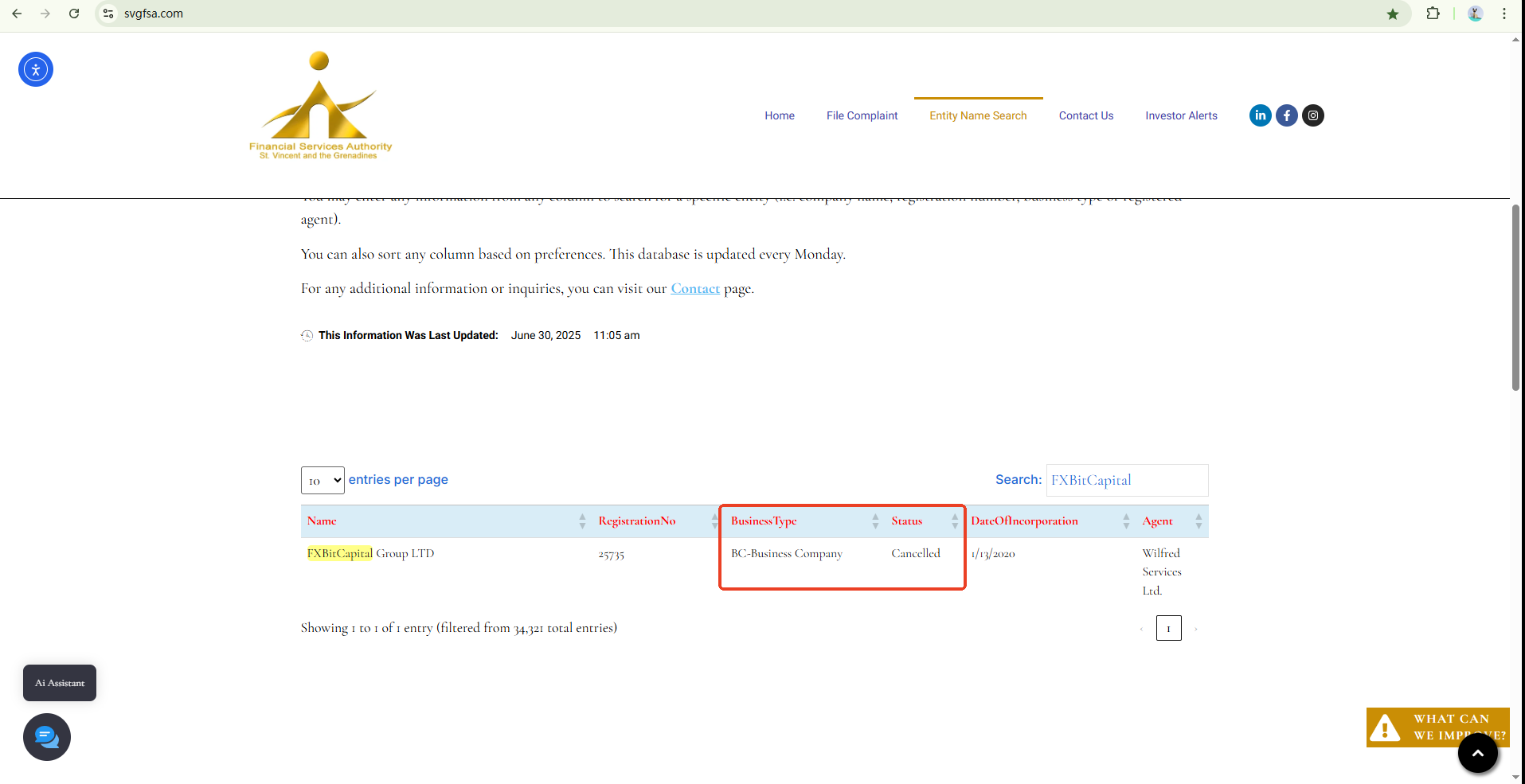Image resolution: width=1525 pixels, height=784 pixels.
Task: Click page 1 pagination button
Action: pyautogui.click(x=1168, y=628)
